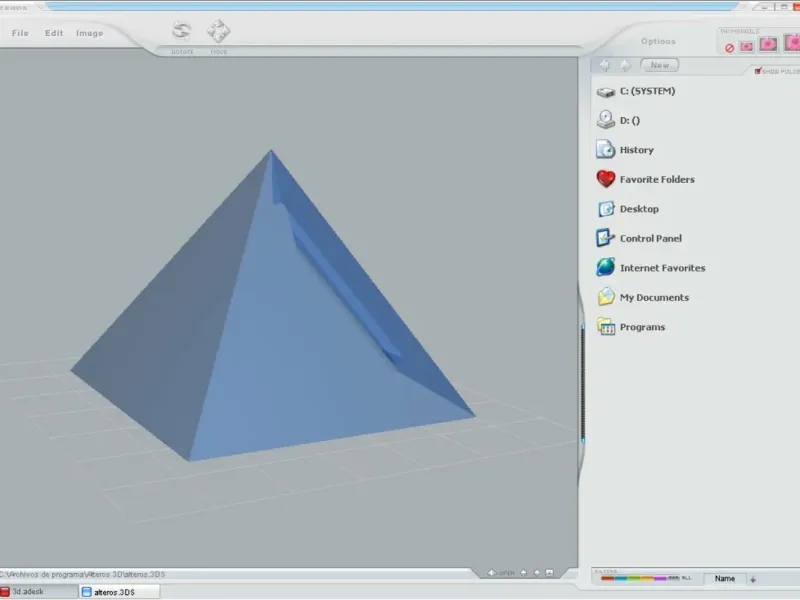The height and width of the screenshot is (600, 800).
Task: Select the blue filter color
Action: pos(620,578)
